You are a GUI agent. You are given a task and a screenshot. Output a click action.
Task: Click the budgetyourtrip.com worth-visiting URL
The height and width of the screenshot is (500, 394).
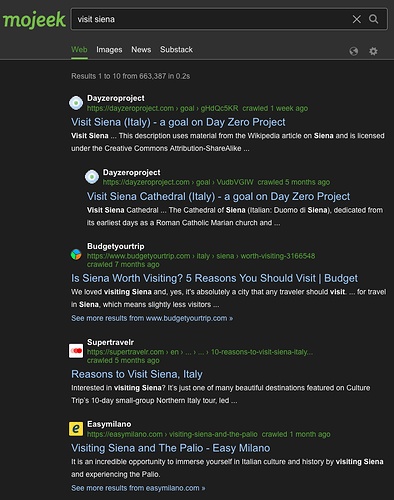pyautogui.click(x=201, y=256)
